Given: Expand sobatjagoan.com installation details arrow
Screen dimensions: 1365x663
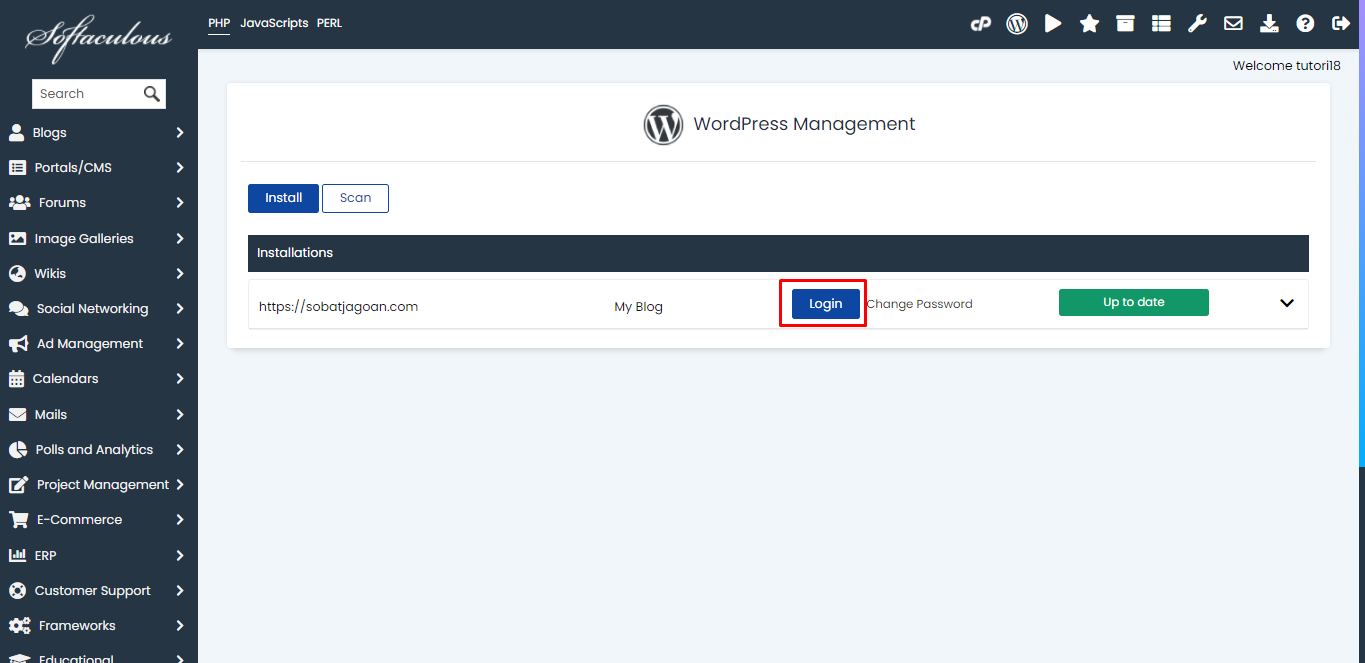Looking at the screenshot, I should [x=1287, y=303].
